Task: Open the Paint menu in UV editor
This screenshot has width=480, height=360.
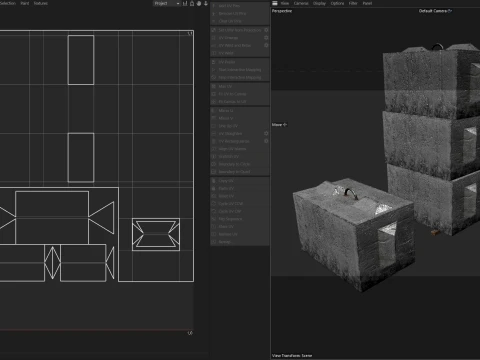Action: [25, 3]
